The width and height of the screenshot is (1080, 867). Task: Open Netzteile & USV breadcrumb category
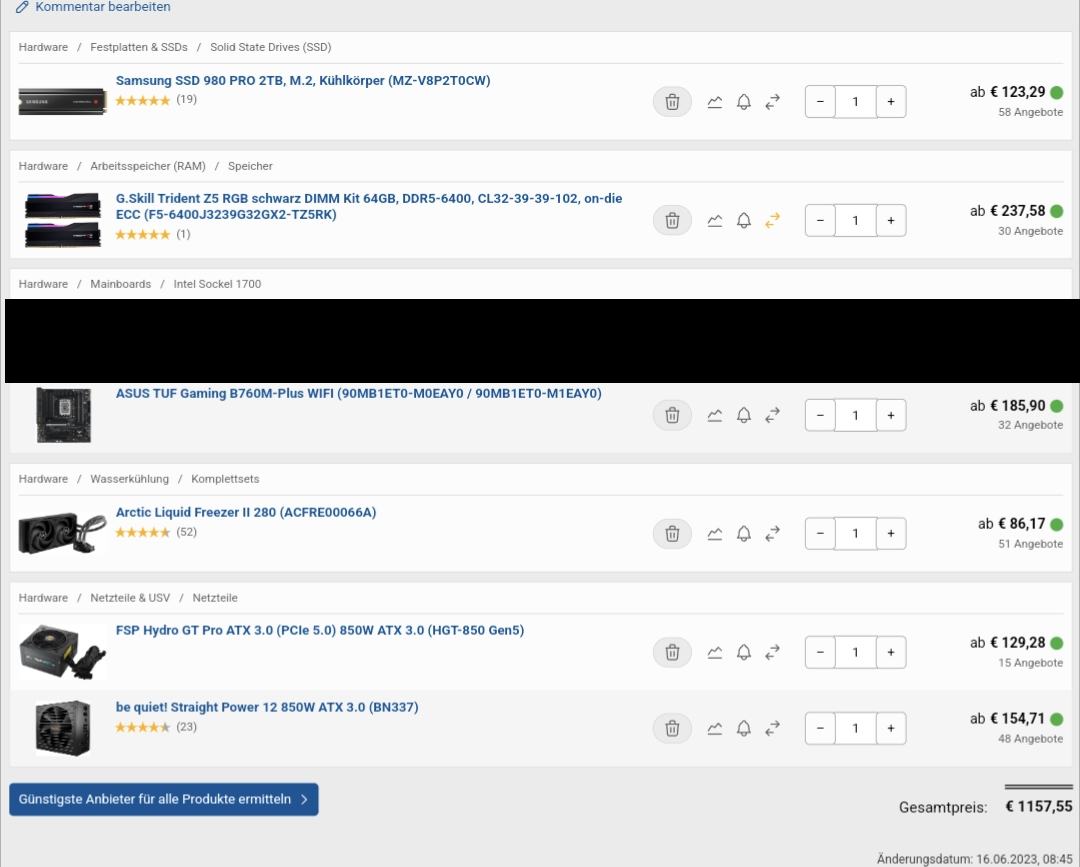point(130,598)
